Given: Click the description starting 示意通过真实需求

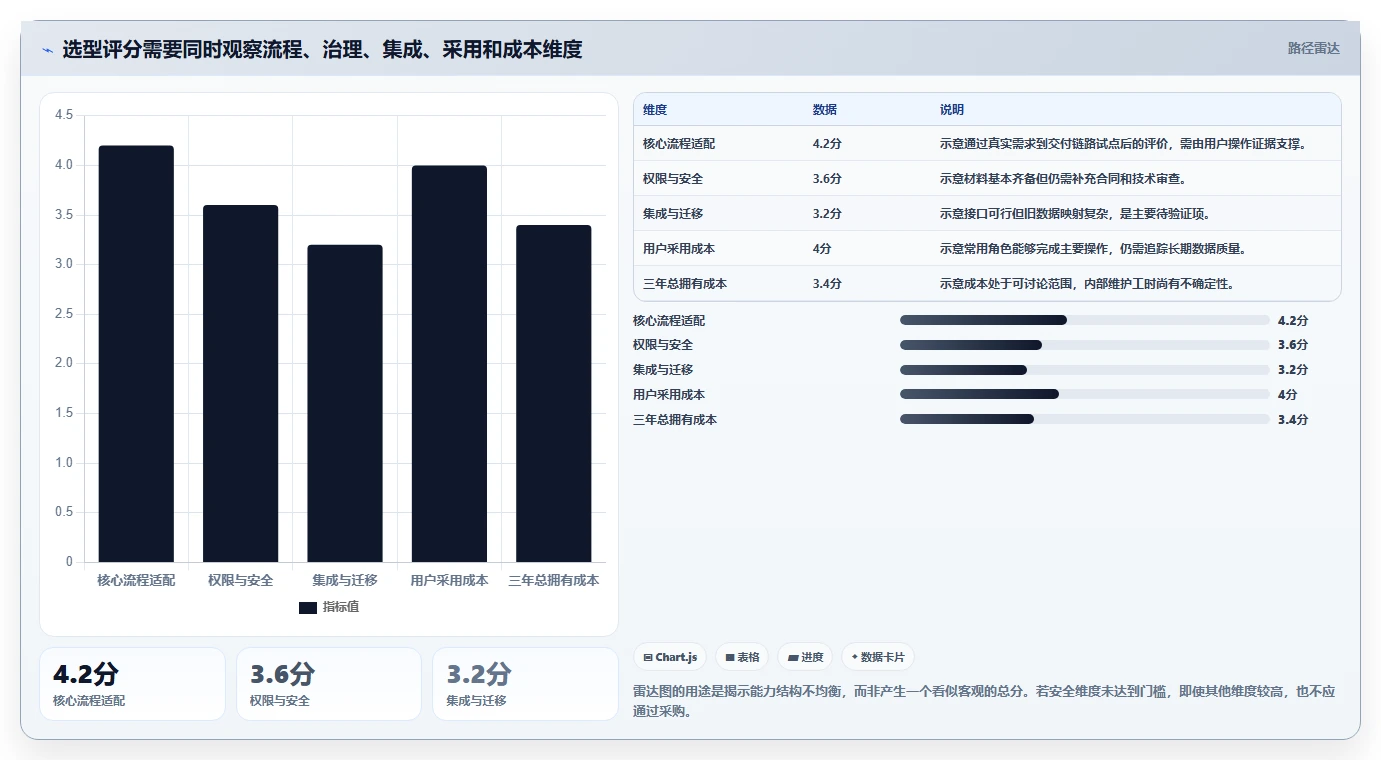Looking at the screenshot, I should [1123, 144].
